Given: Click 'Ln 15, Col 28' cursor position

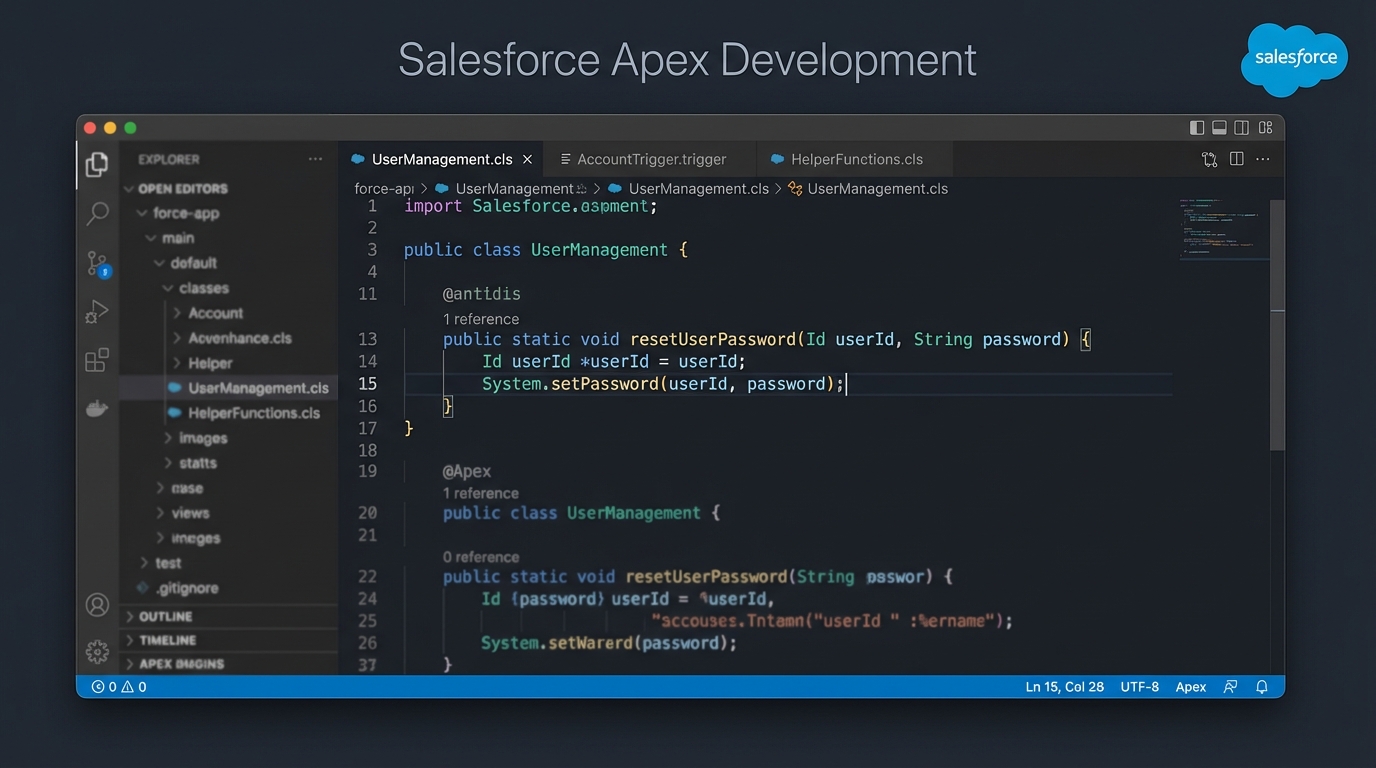Looking at the screenshot, I should tap(1064, 687).
